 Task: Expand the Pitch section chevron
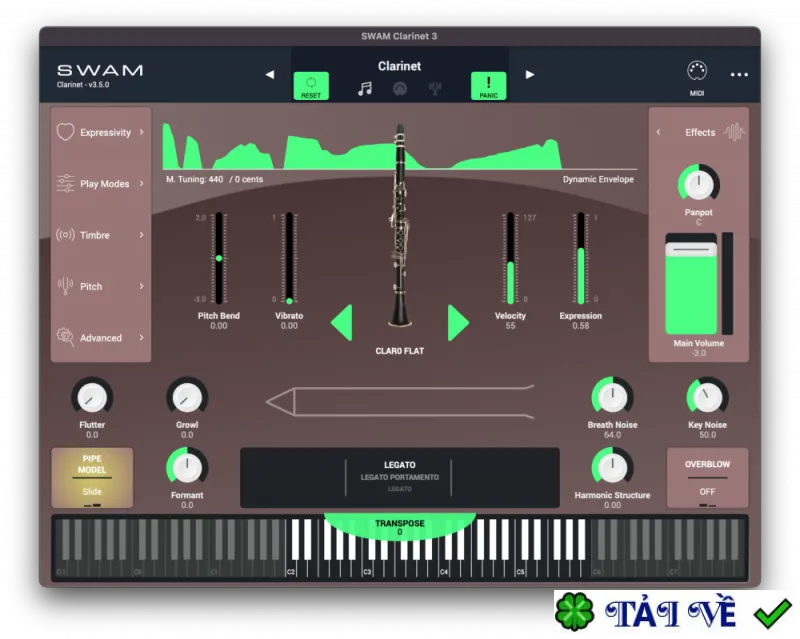(141, 286)
